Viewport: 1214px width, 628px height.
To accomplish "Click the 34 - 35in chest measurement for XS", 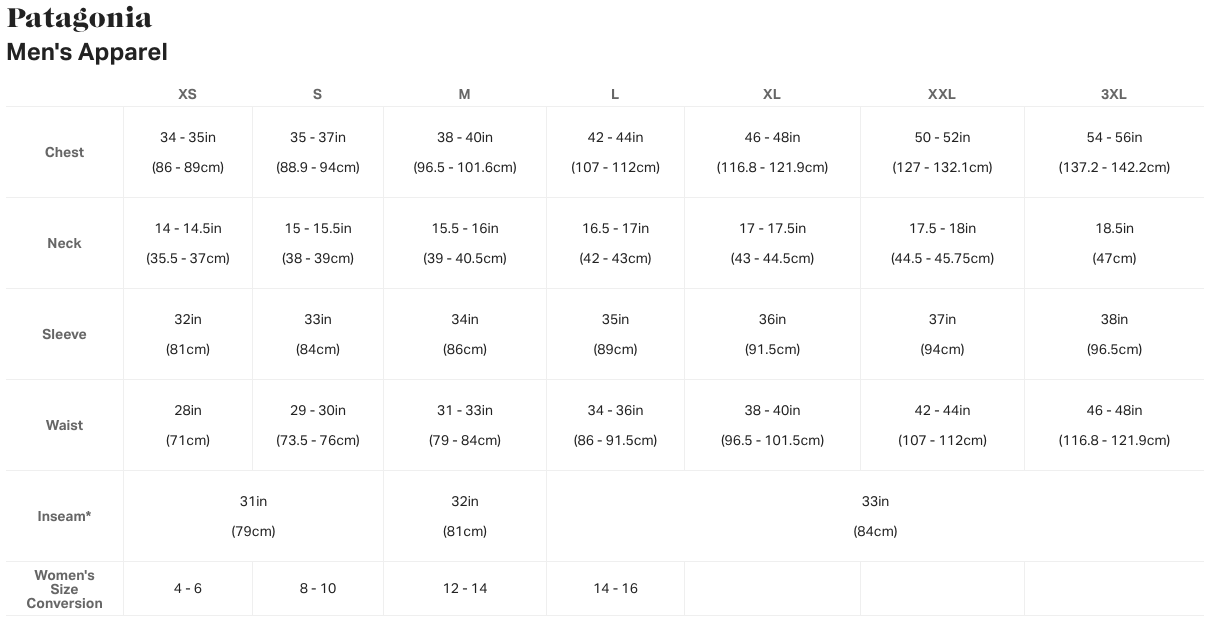I will [x=188, y=137].
